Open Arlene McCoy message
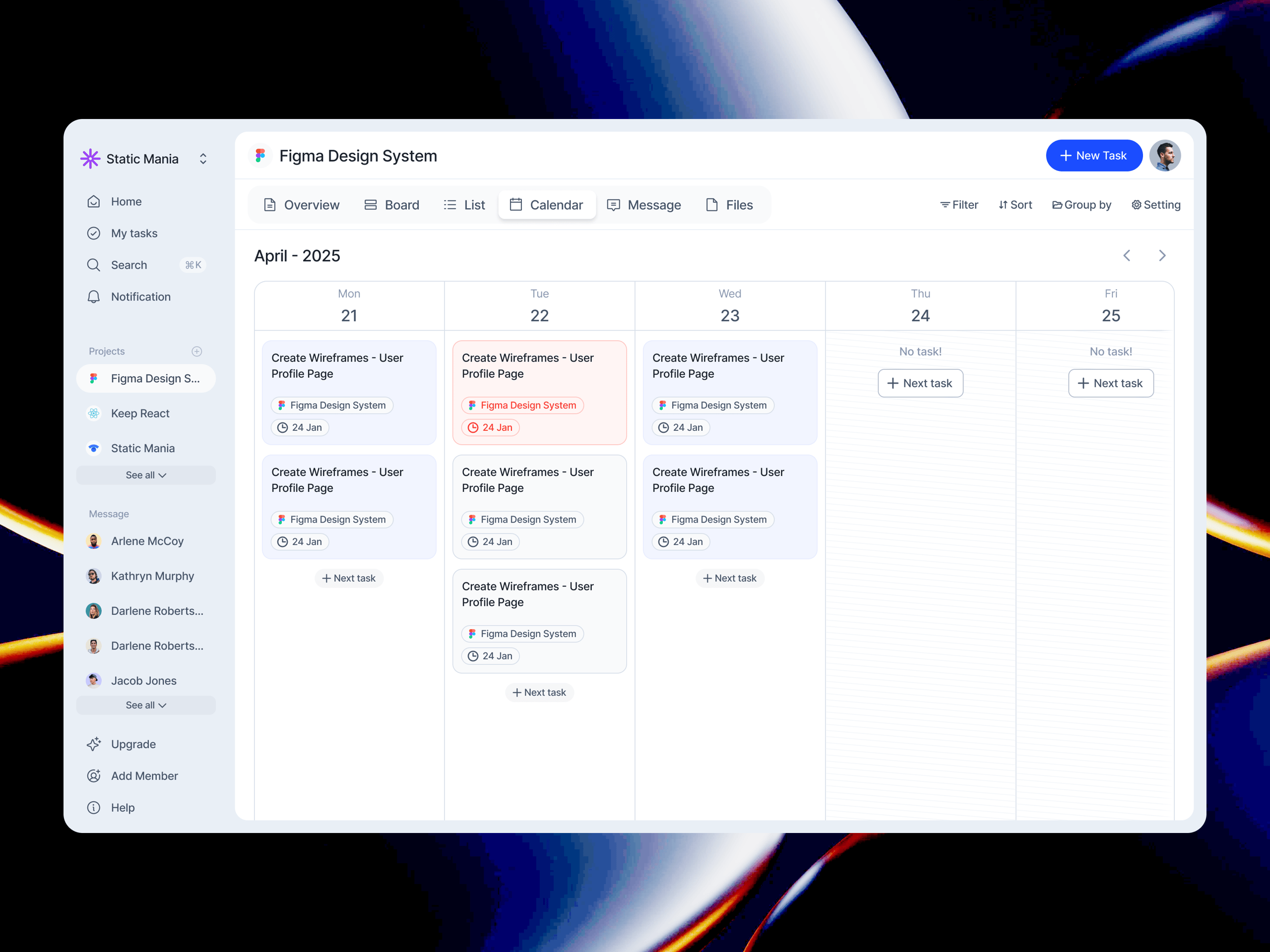 coord(146,541)
